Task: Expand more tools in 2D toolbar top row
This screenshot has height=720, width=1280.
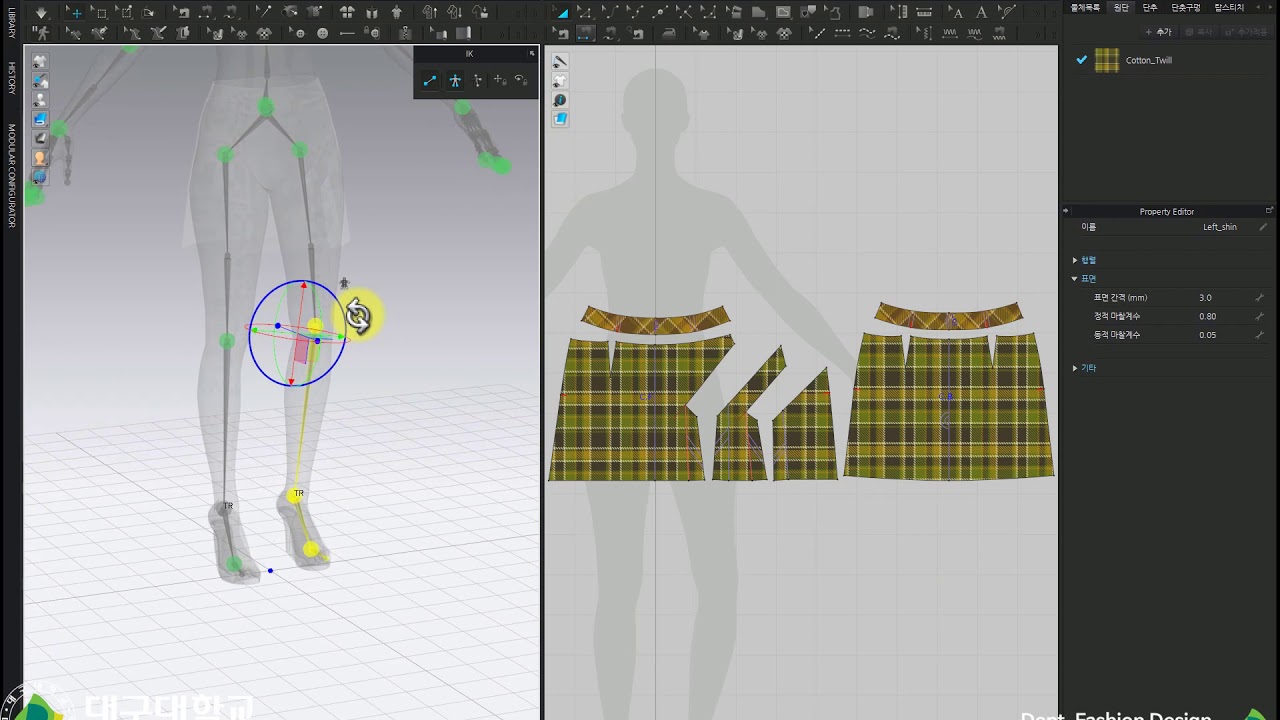Action: tap(1037, 13)
